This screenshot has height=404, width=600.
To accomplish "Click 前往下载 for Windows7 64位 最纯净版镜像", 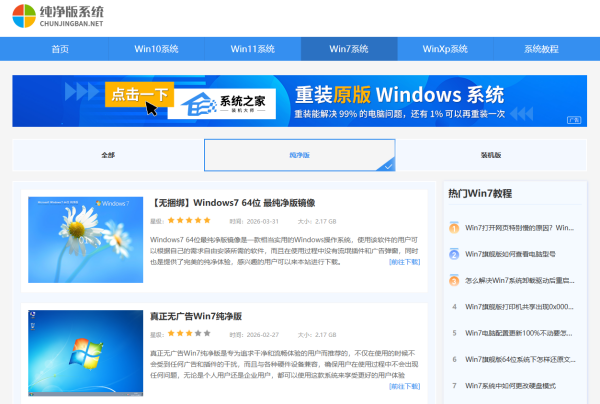I will [404, 262].
